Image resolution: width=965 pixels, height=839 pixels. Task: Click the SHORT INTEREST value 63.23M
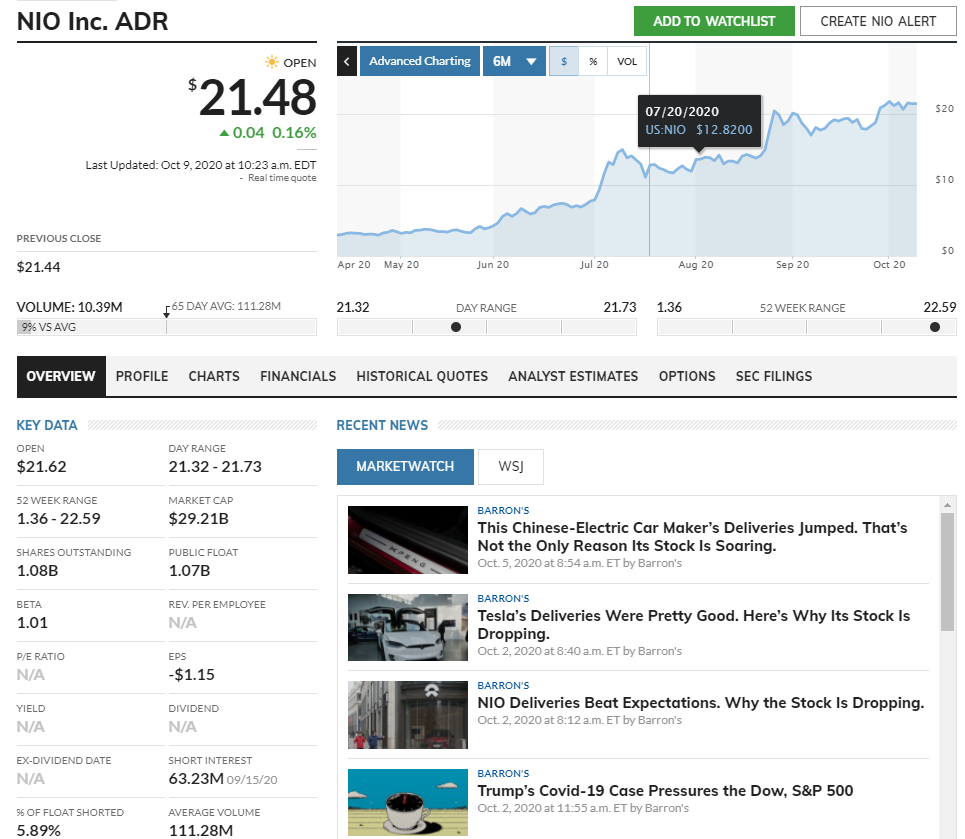(196, 779)
